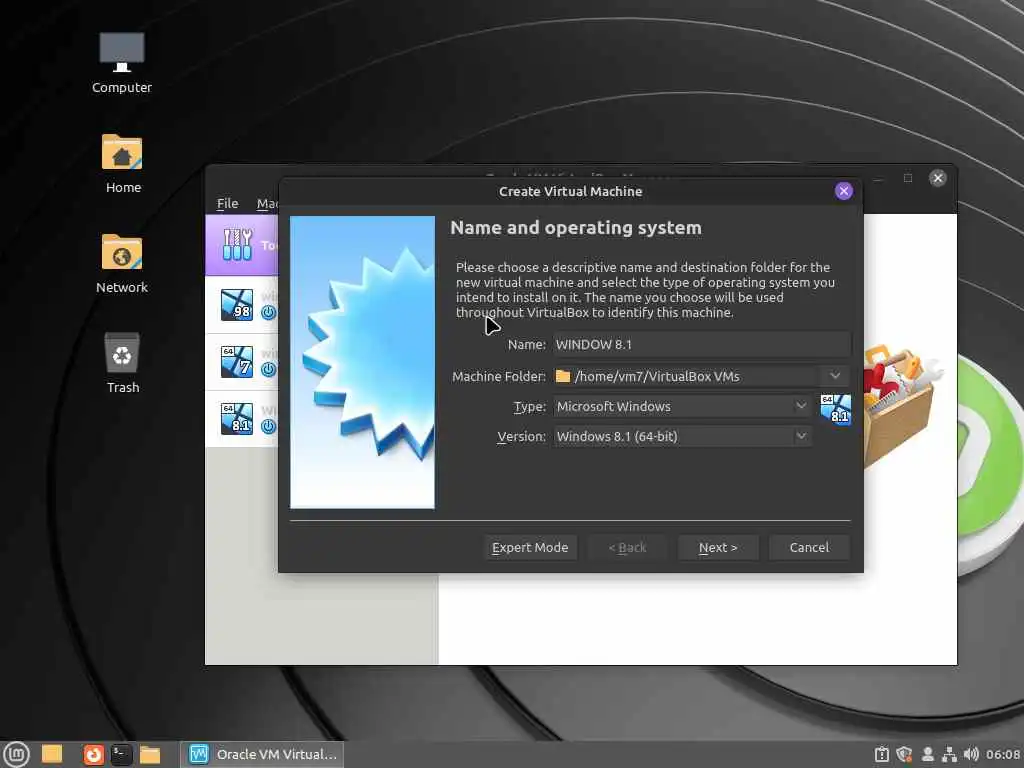Open the yellow Files launcher in taskbar
The width and height of the screenshot is (1024, 768).
pos(52,754)
